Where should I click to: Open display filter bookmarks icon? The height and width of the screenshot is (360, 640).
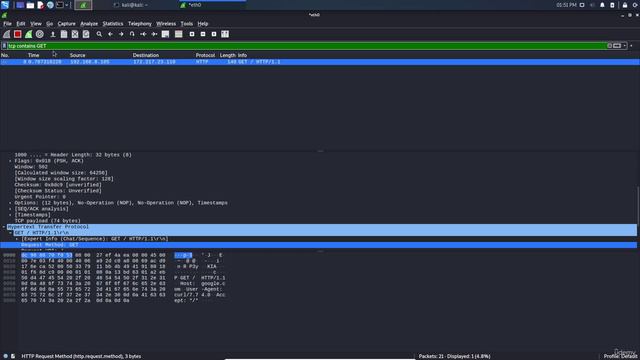click(4, 46)
